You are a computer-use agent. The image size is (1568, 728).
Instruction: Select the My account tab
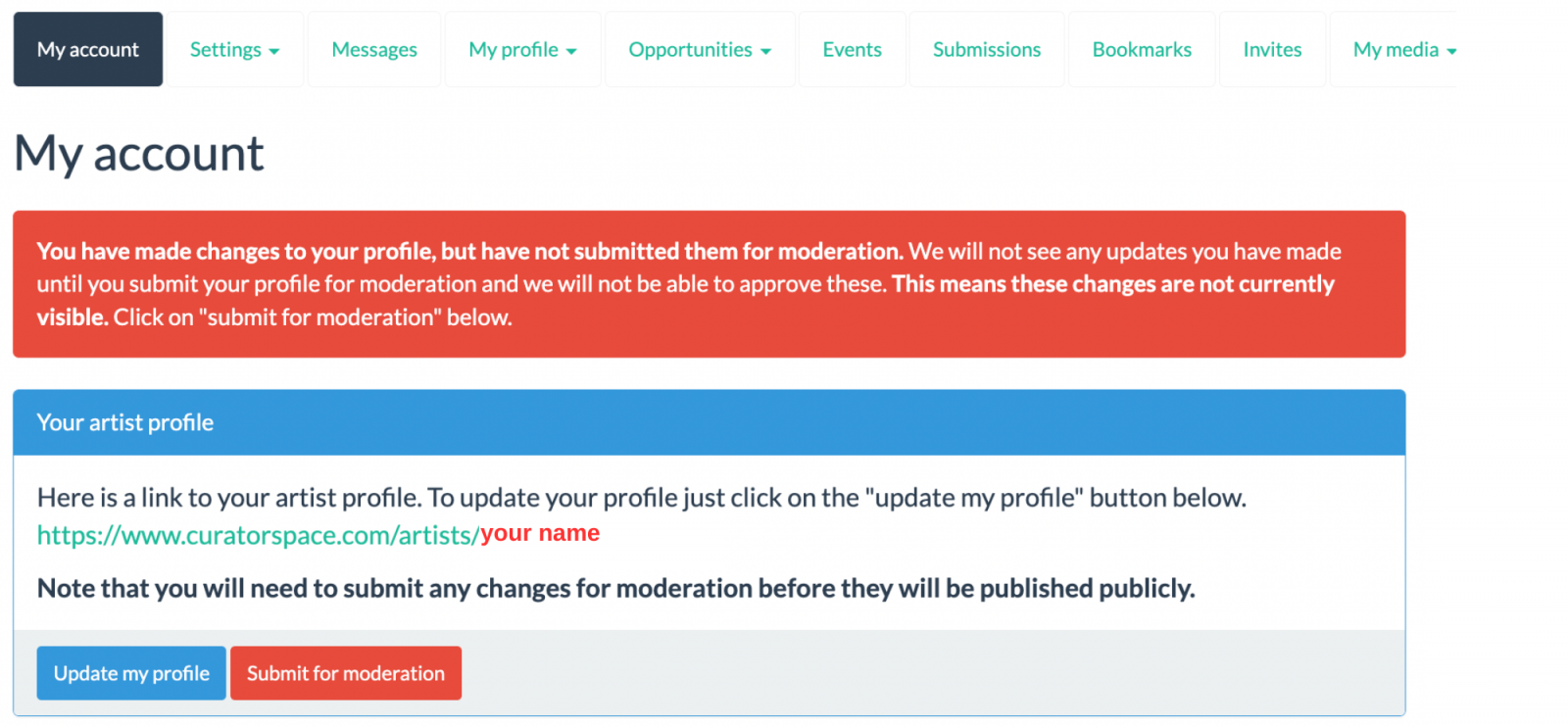click(88, 50)
